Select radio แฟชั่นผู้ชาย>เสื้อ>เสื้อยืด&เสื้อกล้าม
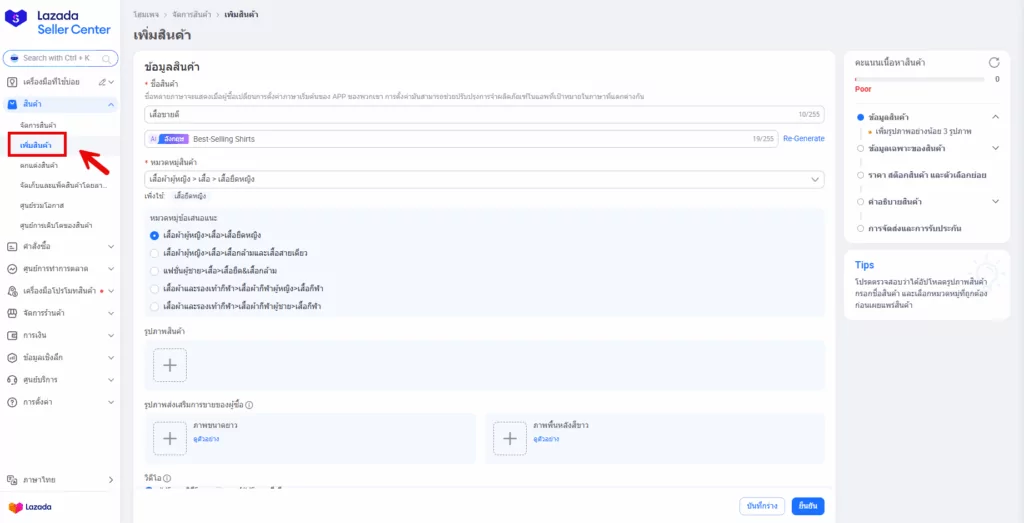 [154, 270]
